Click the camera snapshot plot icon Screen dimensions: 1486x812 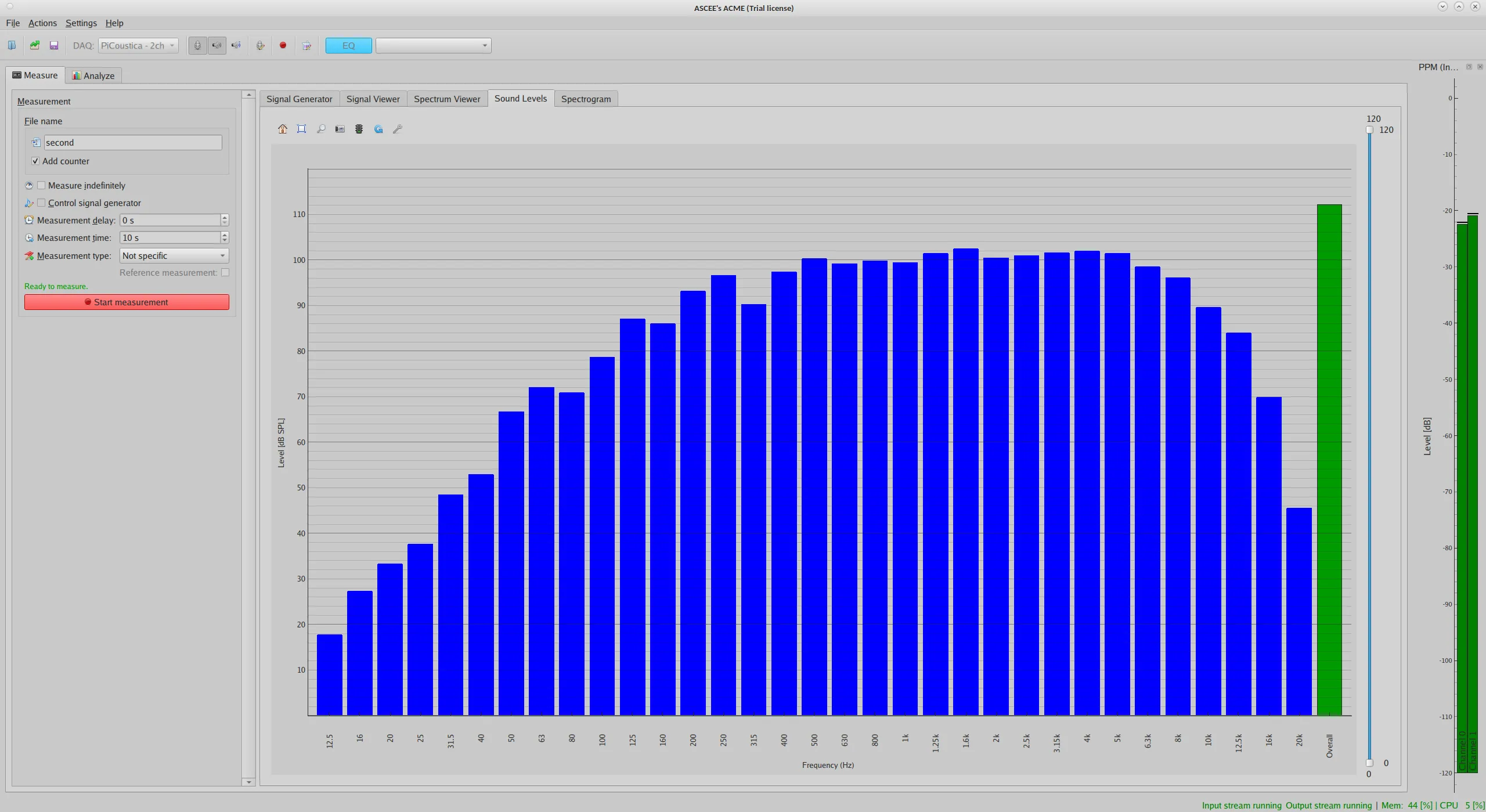click(x=340, y=129)
